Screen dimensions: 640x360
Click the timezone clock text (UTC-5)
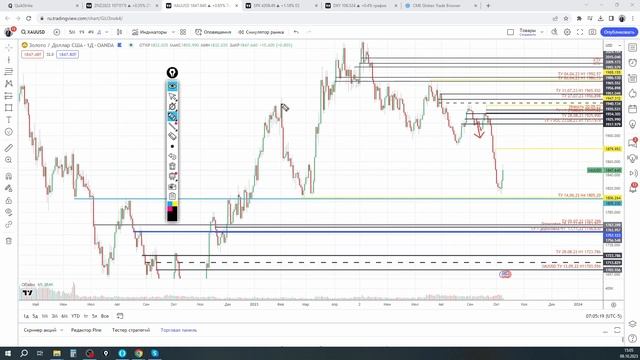603,316
